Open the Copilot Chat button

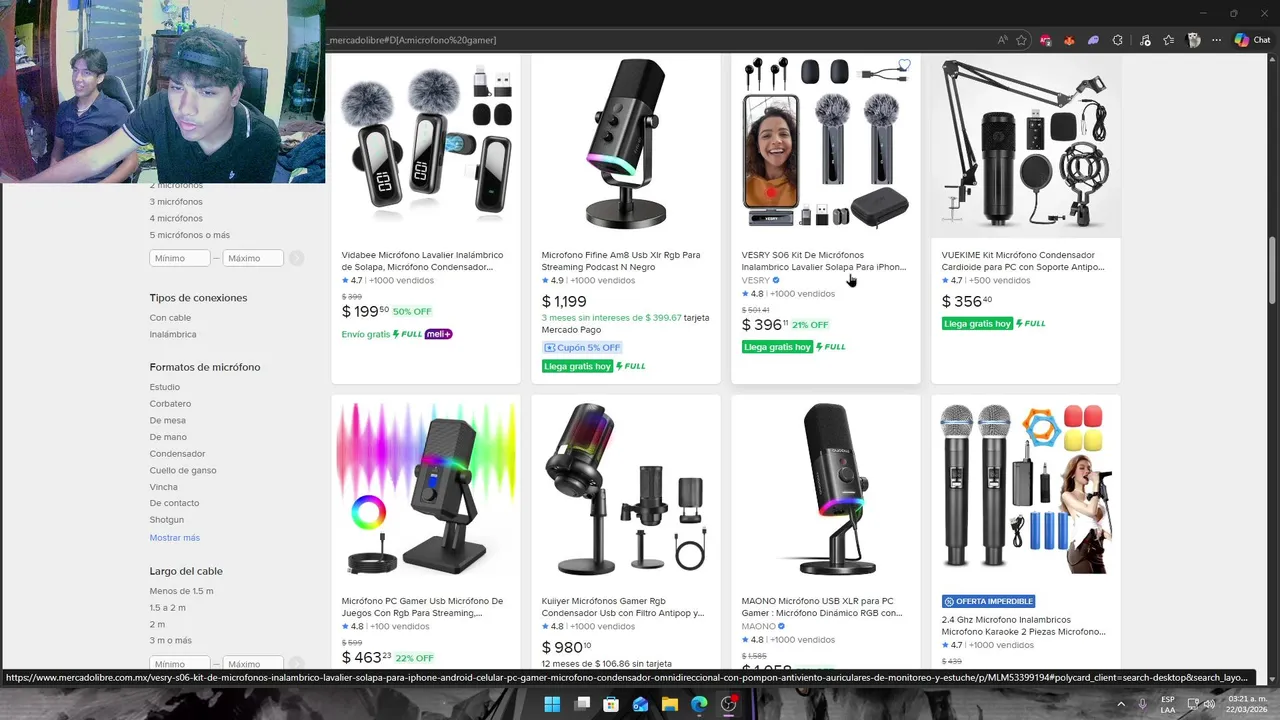tap(1251, 40)
